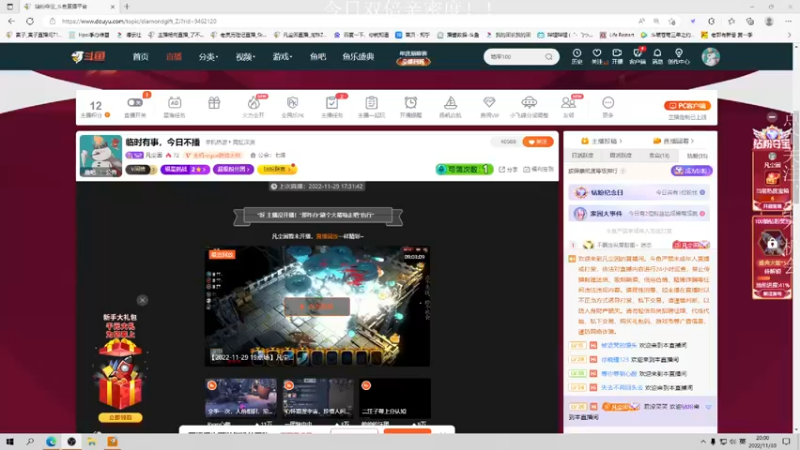Click the 直播回放 orange replay link
The image size is (800, 450).
(327, 236)
